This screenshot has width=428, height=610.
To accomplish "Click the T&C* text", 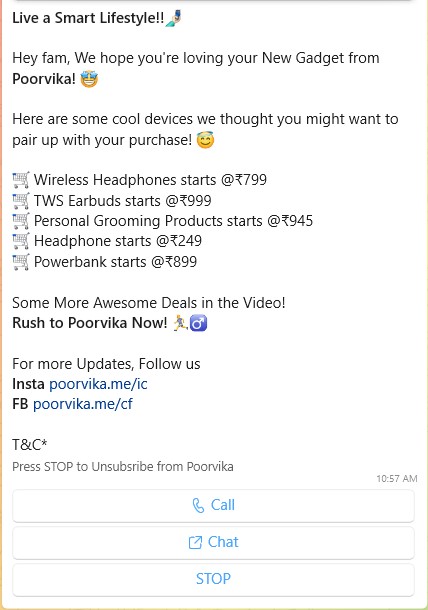I will [x=30, y=445].
